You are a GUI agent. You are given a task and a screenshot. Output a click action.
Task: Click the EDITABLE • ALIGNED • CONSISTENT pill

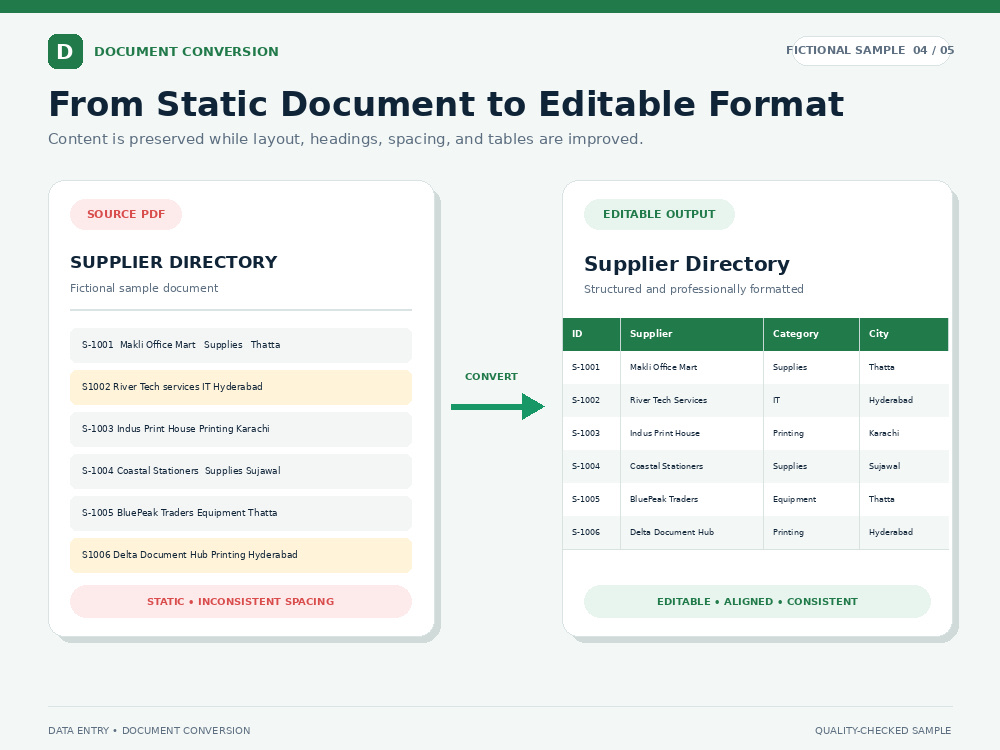pyautogui.click(x=757, y=601)
